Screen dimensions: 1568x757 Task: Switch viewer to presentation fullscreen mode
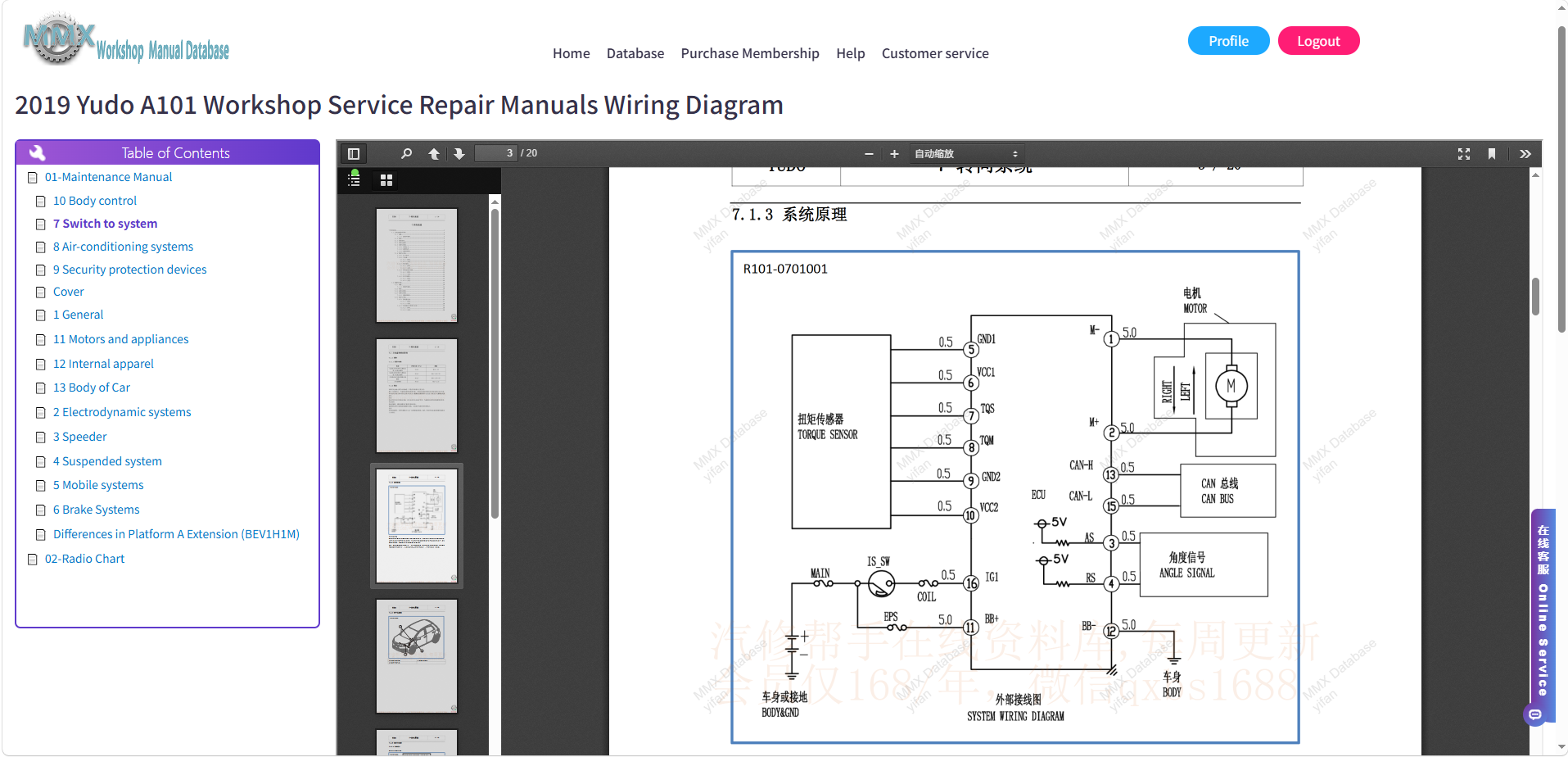1464,154
